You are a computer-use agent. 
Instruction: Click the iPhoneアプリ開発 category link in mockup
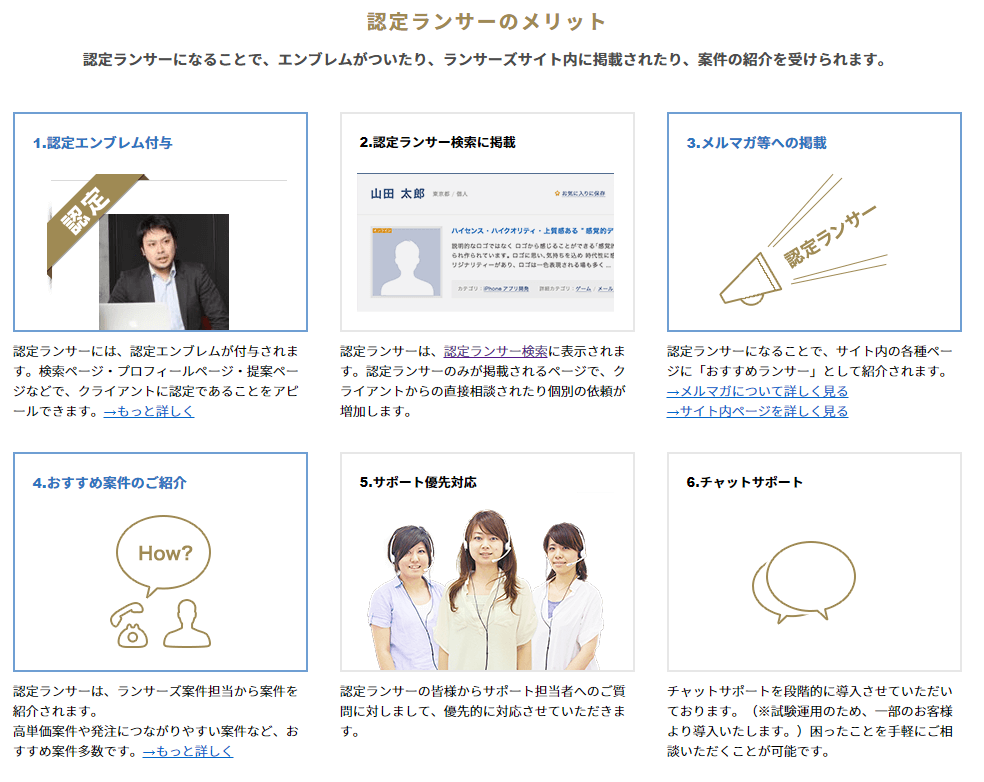click(506, 289)
